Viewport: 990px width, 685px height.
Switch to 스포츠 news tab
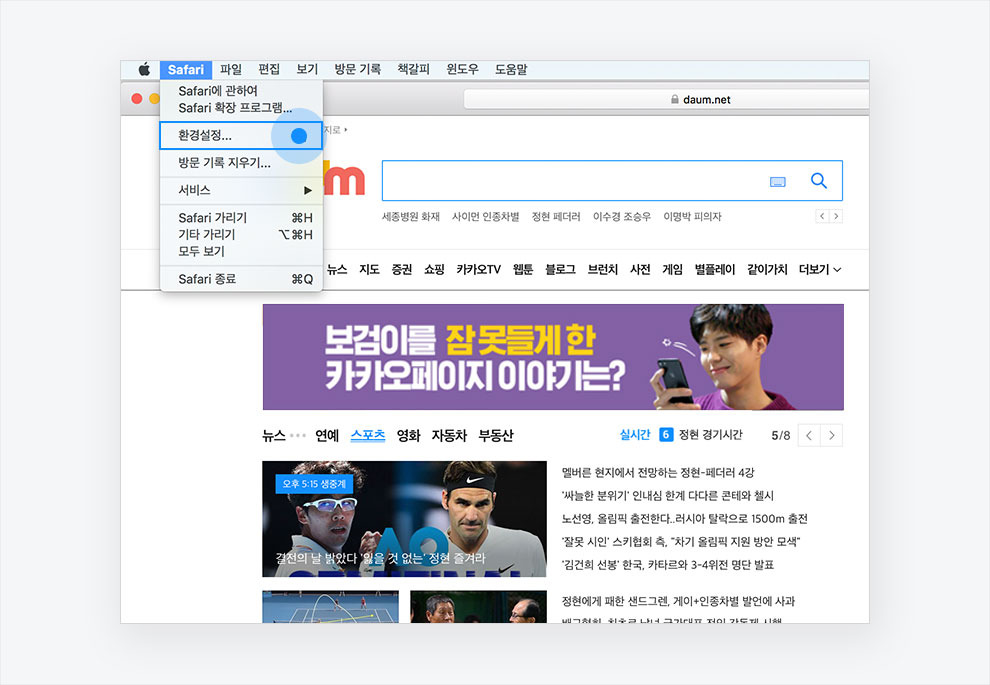[x=368, y=436]
